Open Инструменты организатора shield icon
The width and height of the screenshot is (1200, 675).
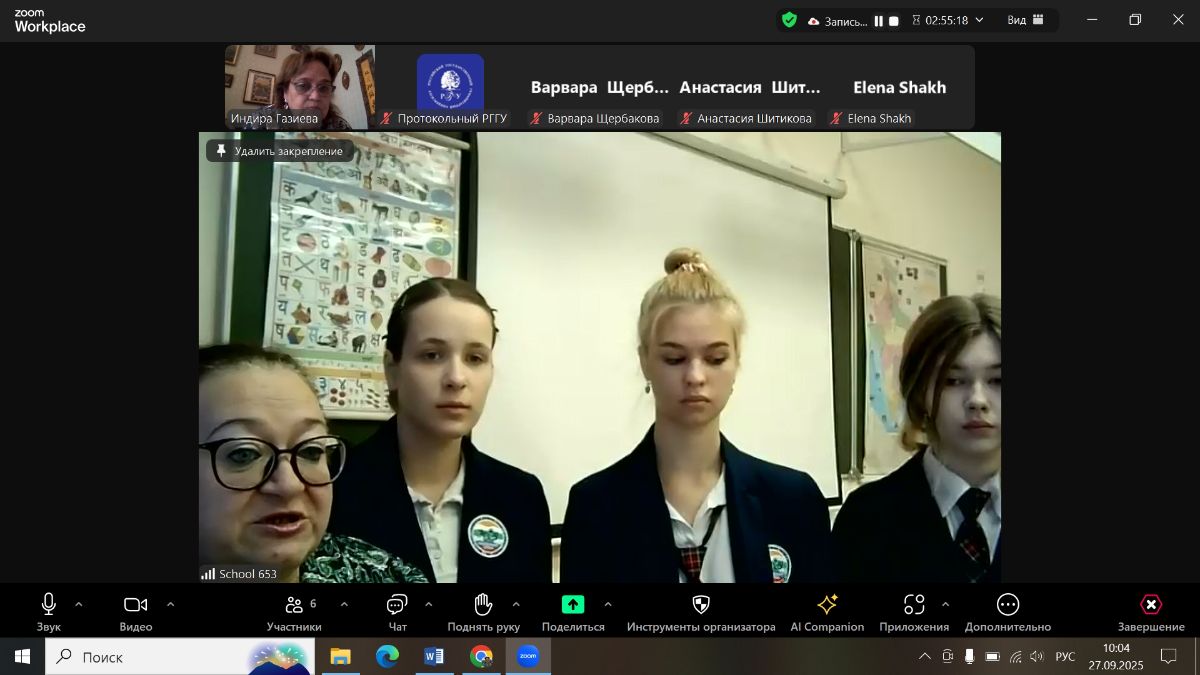(x=701, y=604)
